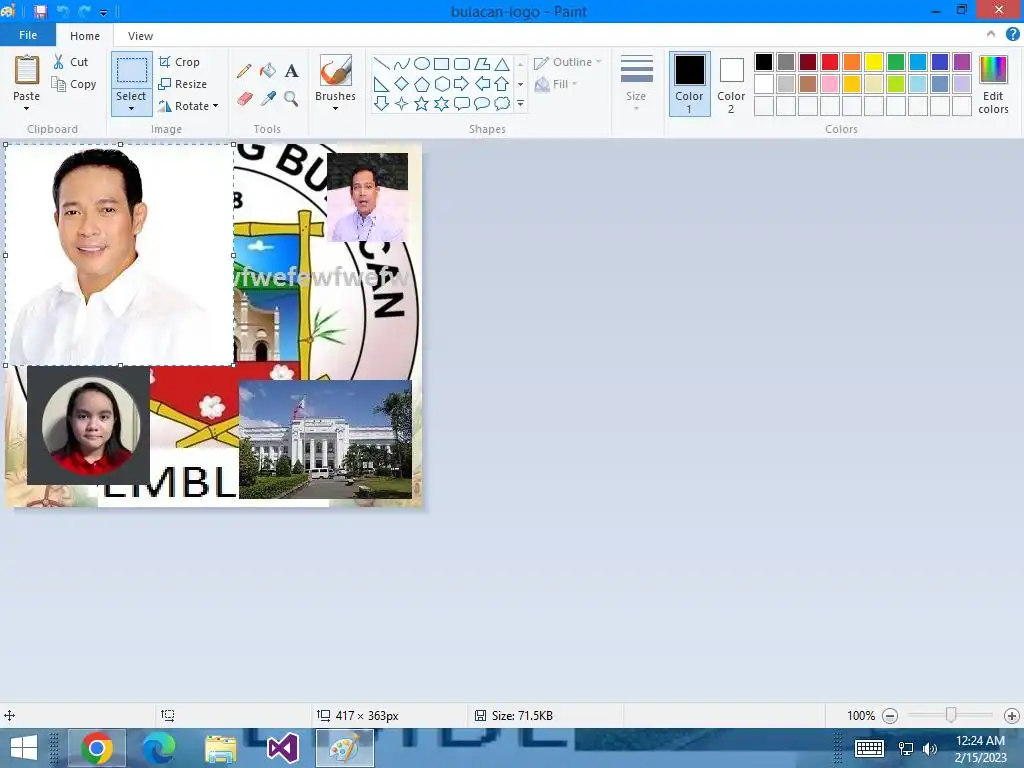Choose the Six-point star shape
This screenshot has width=1024, height=768.
point(441,103)
